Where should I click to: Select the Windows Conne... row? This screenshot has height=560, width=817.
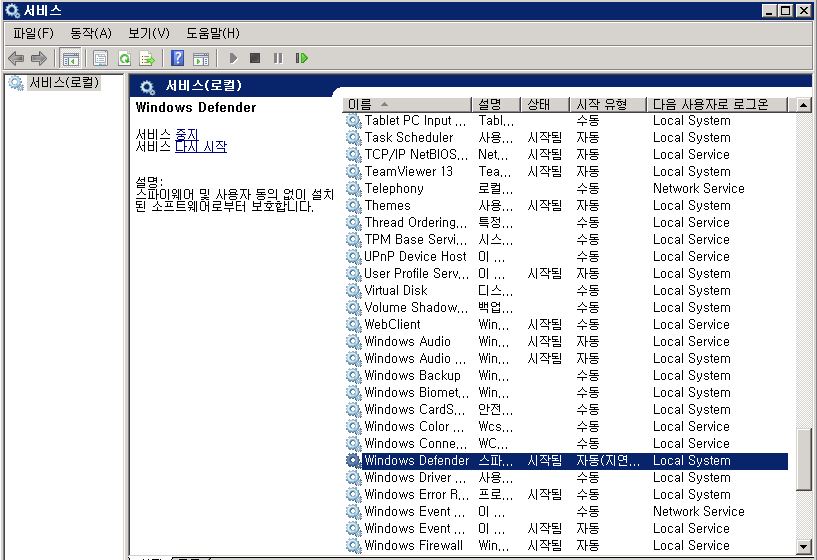(x=565, y=443)
